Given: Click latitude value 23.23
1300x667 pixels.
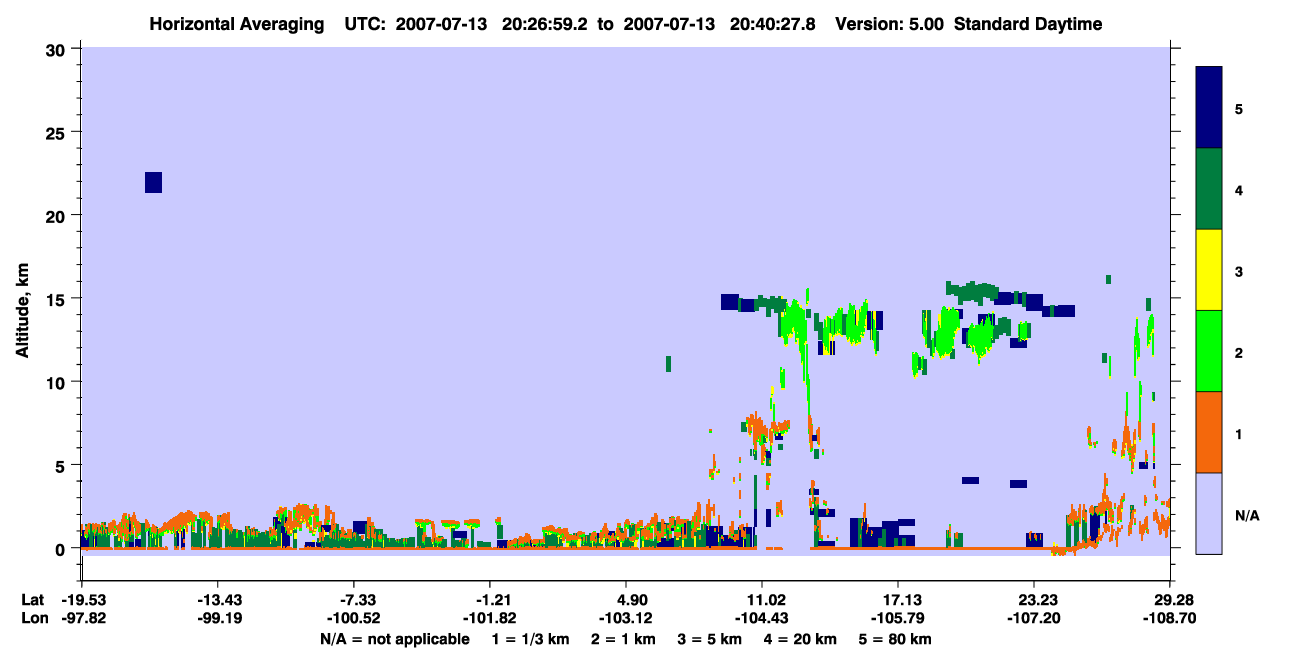Looking at the screenshot, I should click(1034, 600).
